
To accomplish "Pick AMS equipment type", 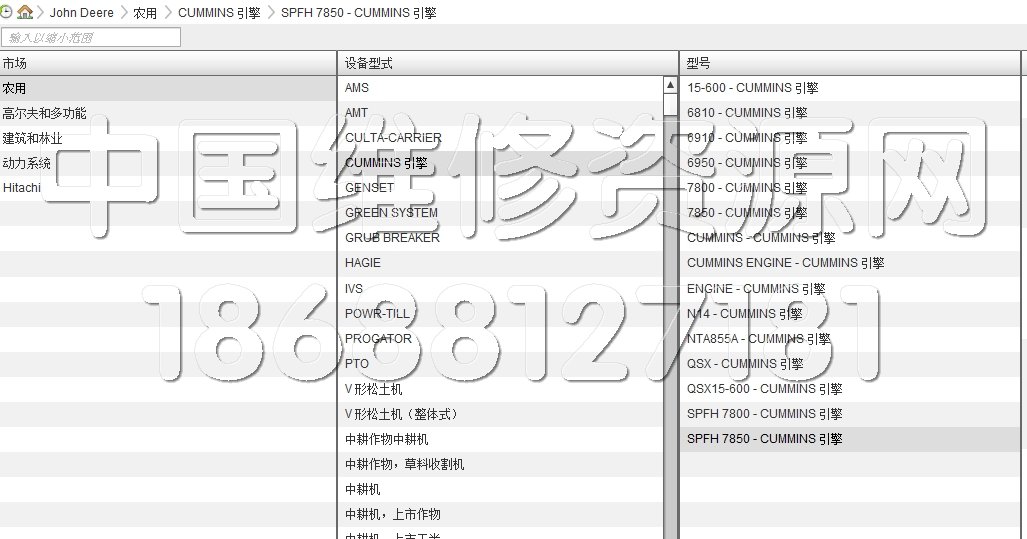I will coord(357,88).
